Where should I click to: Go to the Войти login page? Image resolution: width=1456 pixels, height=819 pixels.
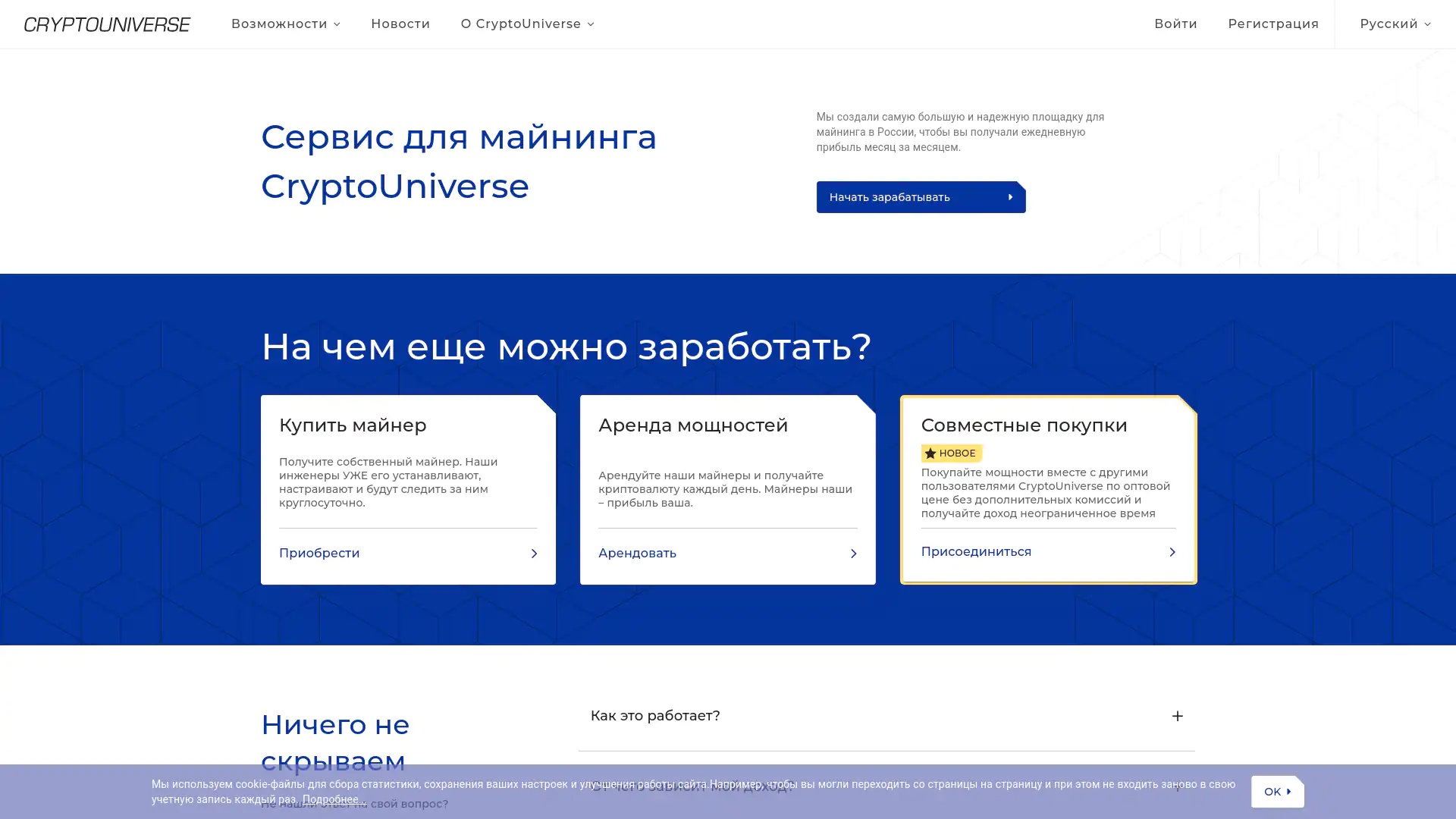(x=1175, y=24)
